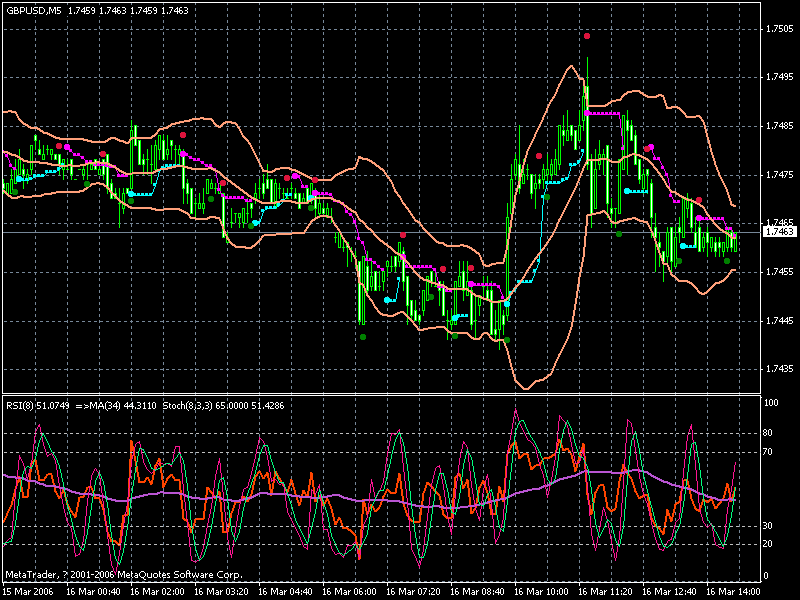Click the 80 level on oscillator scale
Image resolution: width=800 pixels, height=600 pixels.
768,433
